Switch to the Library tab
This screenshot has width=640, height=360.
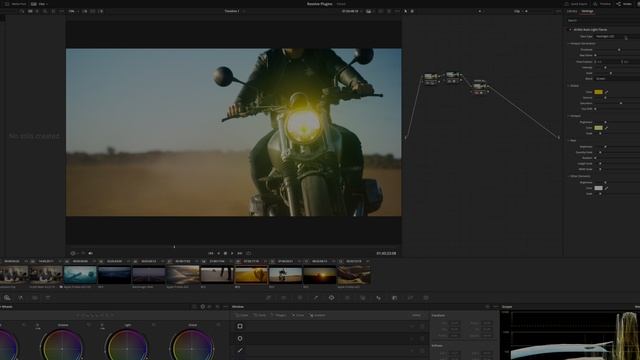coord(572,11)
